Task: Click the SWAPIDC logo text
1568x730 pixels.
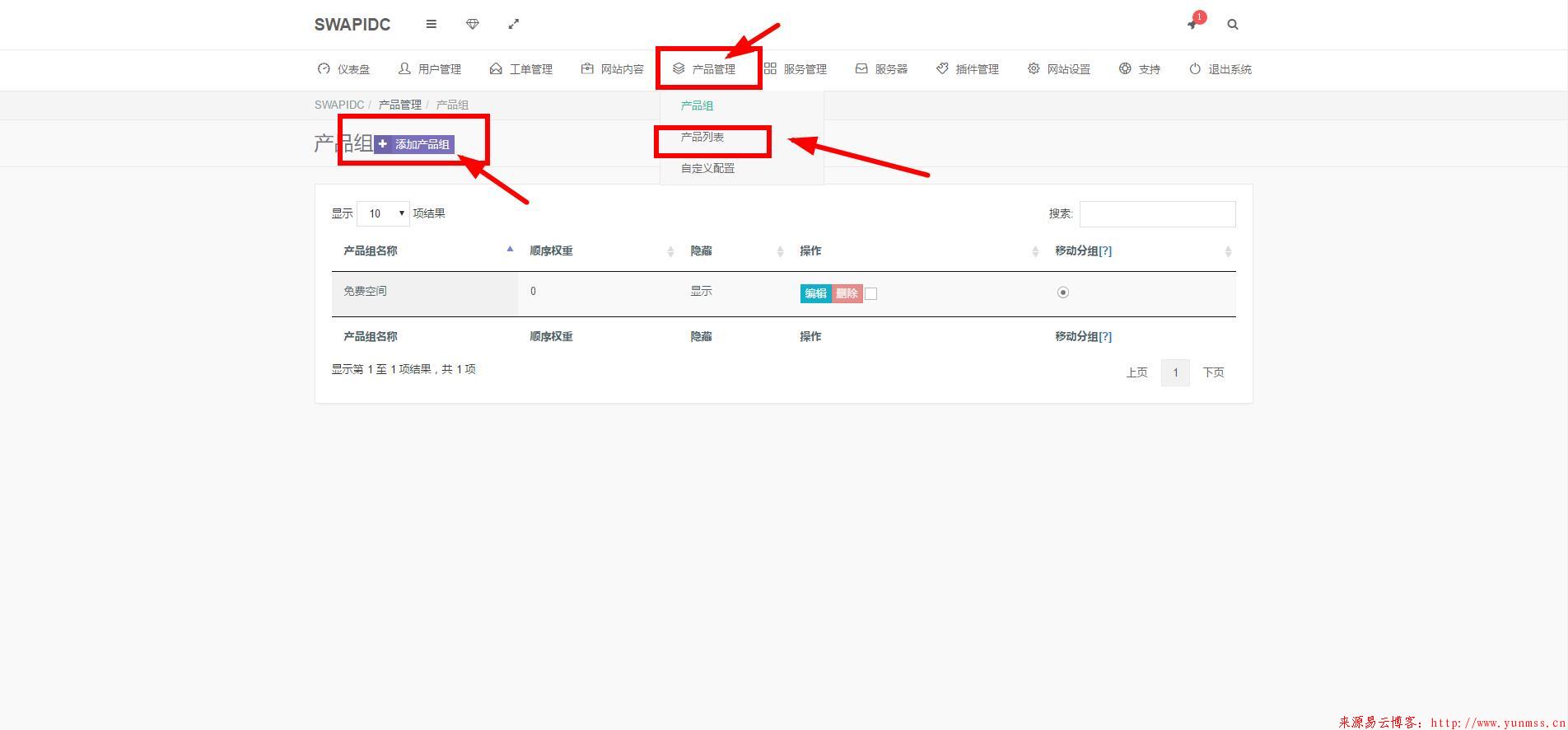Action: [x=352, y=25]
